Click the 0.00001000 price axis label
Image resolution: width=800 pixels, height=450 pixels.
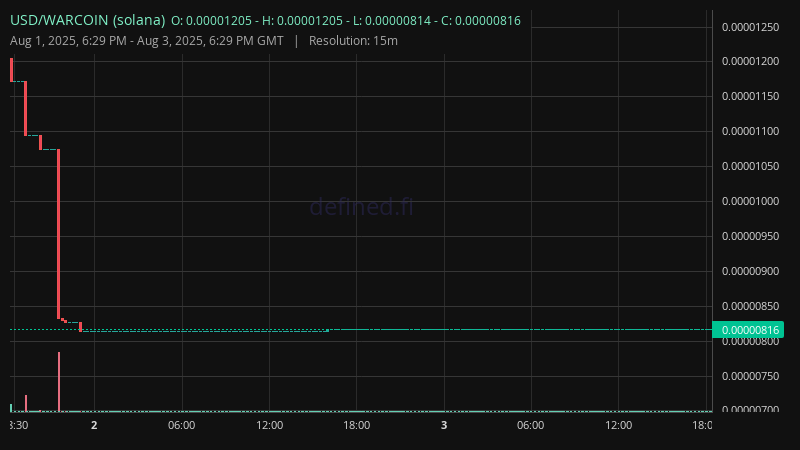coord(751,202)
